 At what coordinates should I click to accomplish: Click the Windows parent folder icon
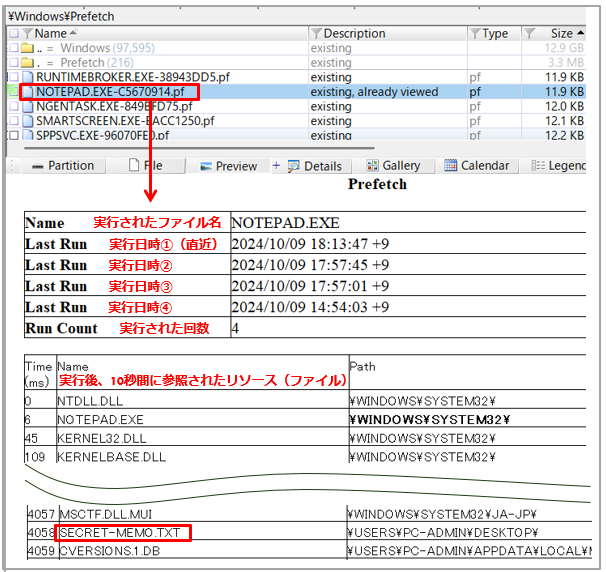pos(27,48)
